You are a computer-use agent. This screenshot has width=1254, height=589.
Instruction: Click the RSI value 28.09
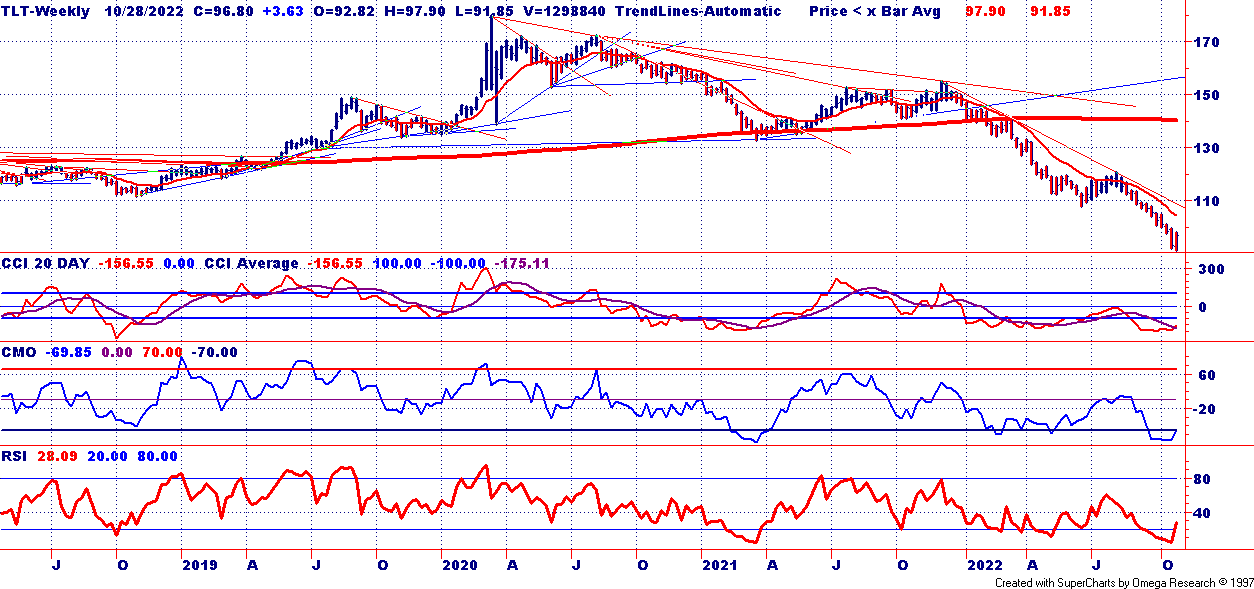(x=58, y=456)
